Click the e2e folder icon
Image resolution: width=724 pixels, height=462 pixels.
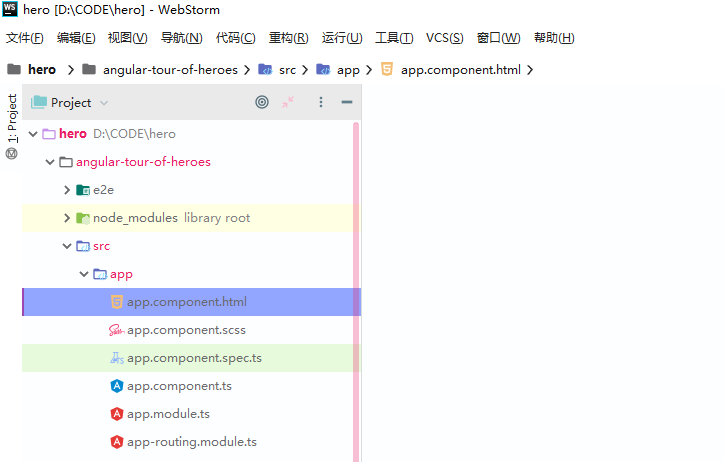pos(83,190)
